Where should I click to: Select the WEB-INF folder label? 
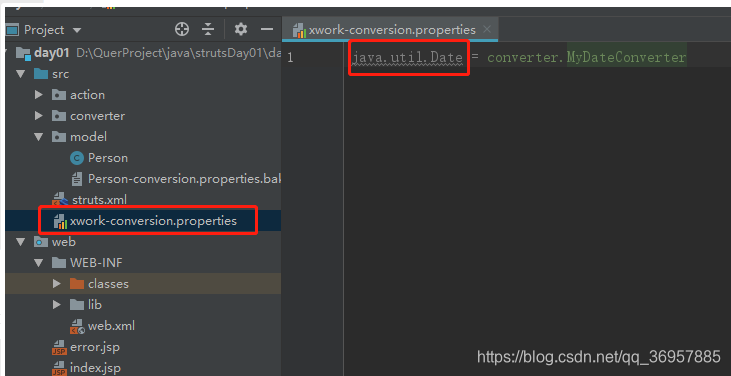coord(97,263)
